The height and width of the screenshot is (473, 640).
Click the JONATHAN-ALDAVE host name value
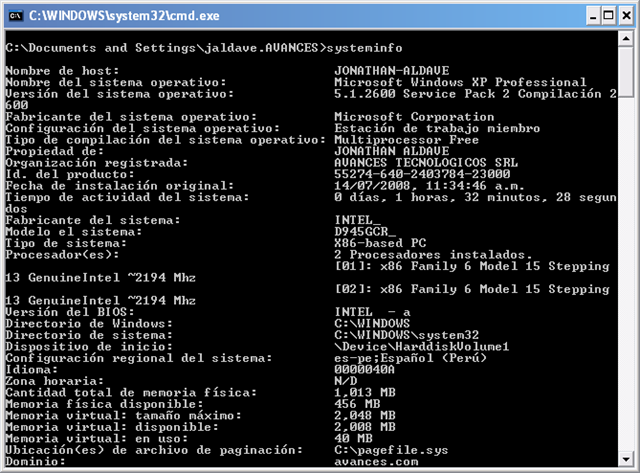[x=392, y=71]
